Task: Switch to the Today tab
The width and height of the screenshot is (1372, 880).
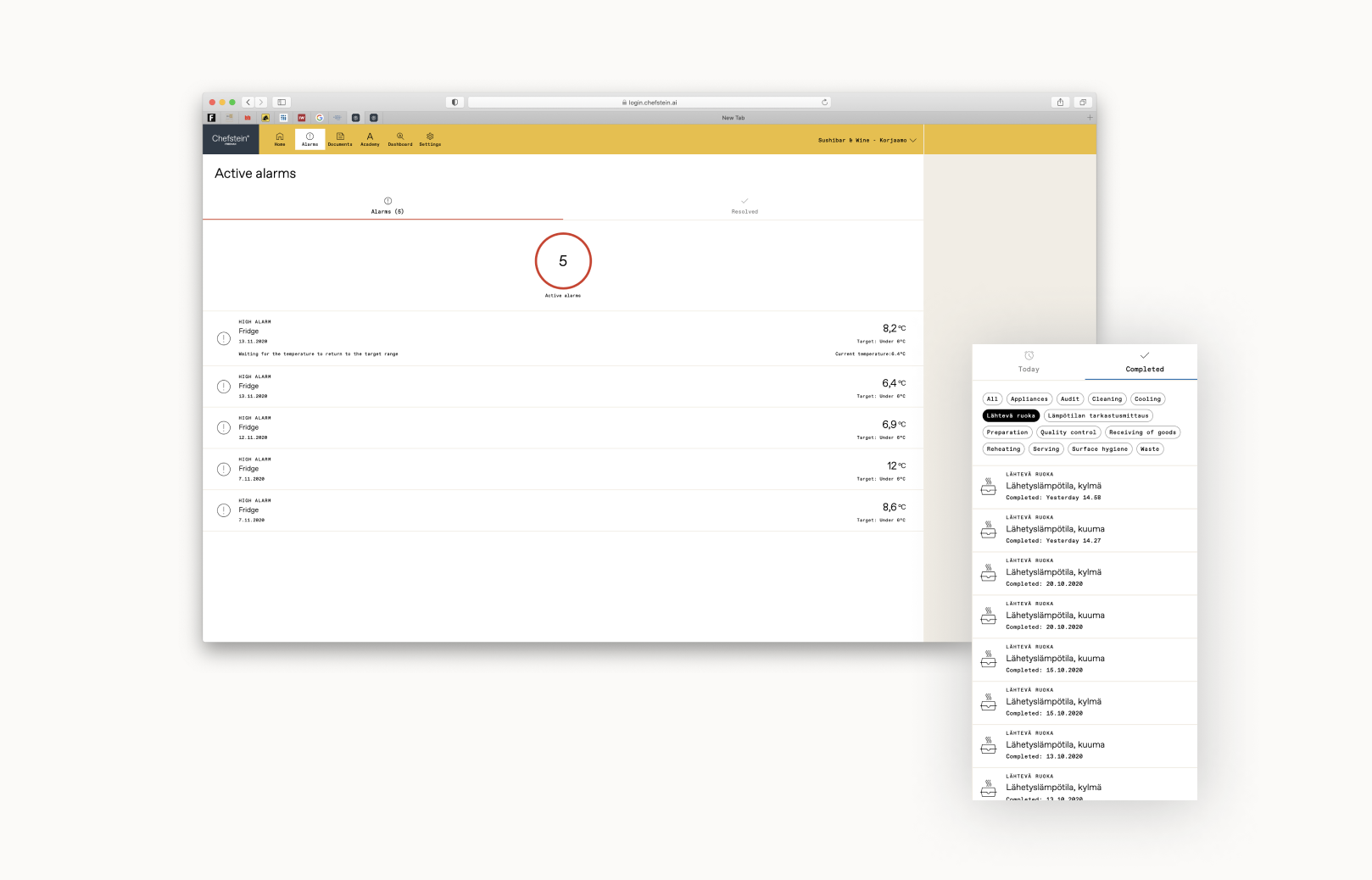Action: (1029, 362)
